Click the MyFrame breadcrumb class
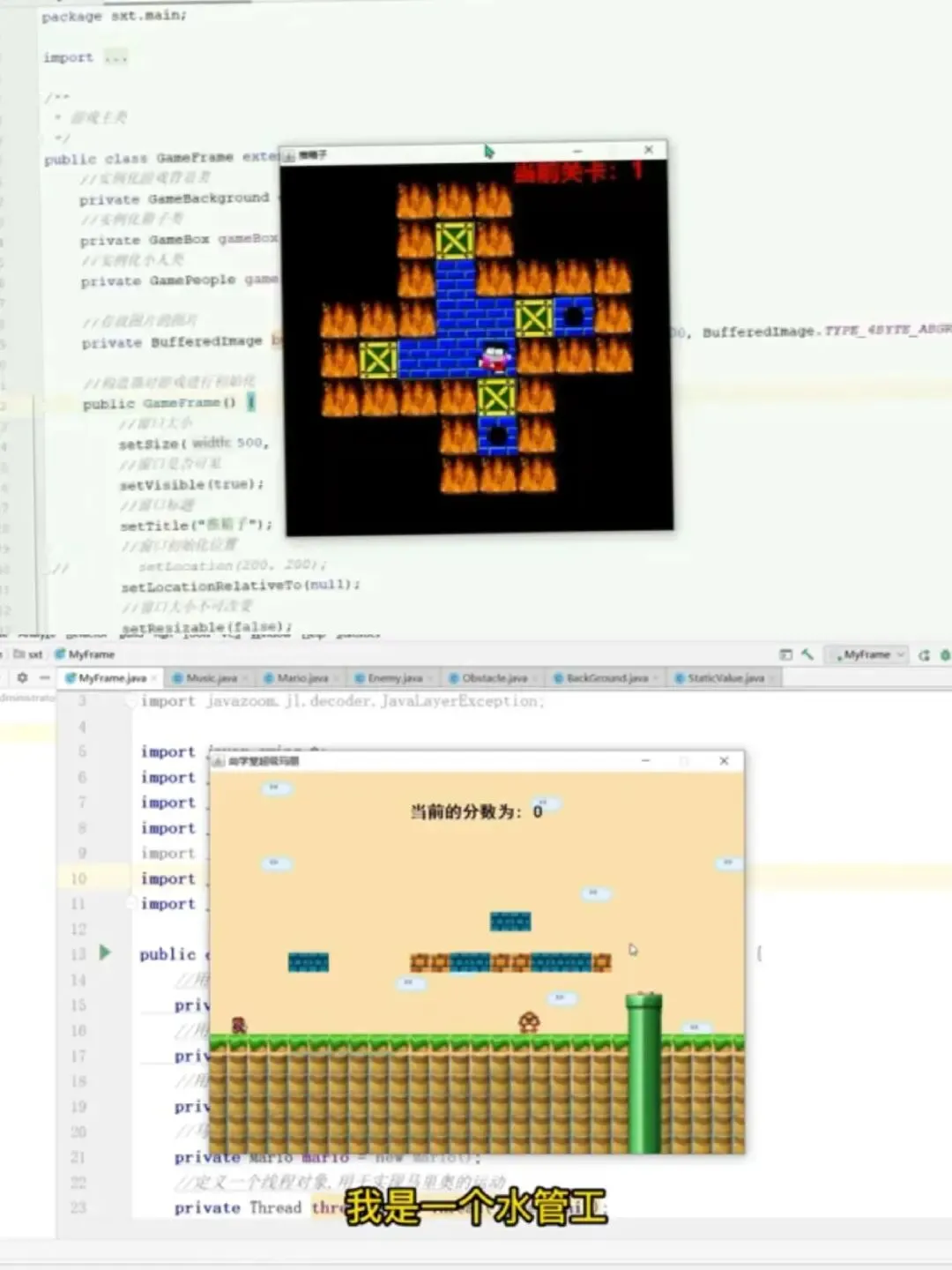 coord(86,654)
